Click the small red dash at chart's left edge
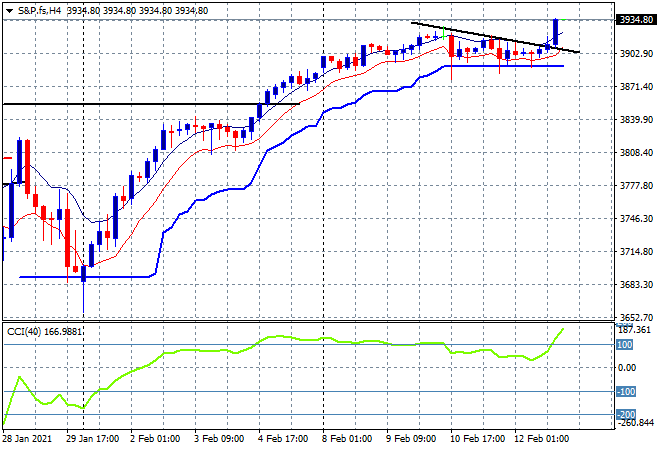Screen dimensions: 660x450 point(8,157)
